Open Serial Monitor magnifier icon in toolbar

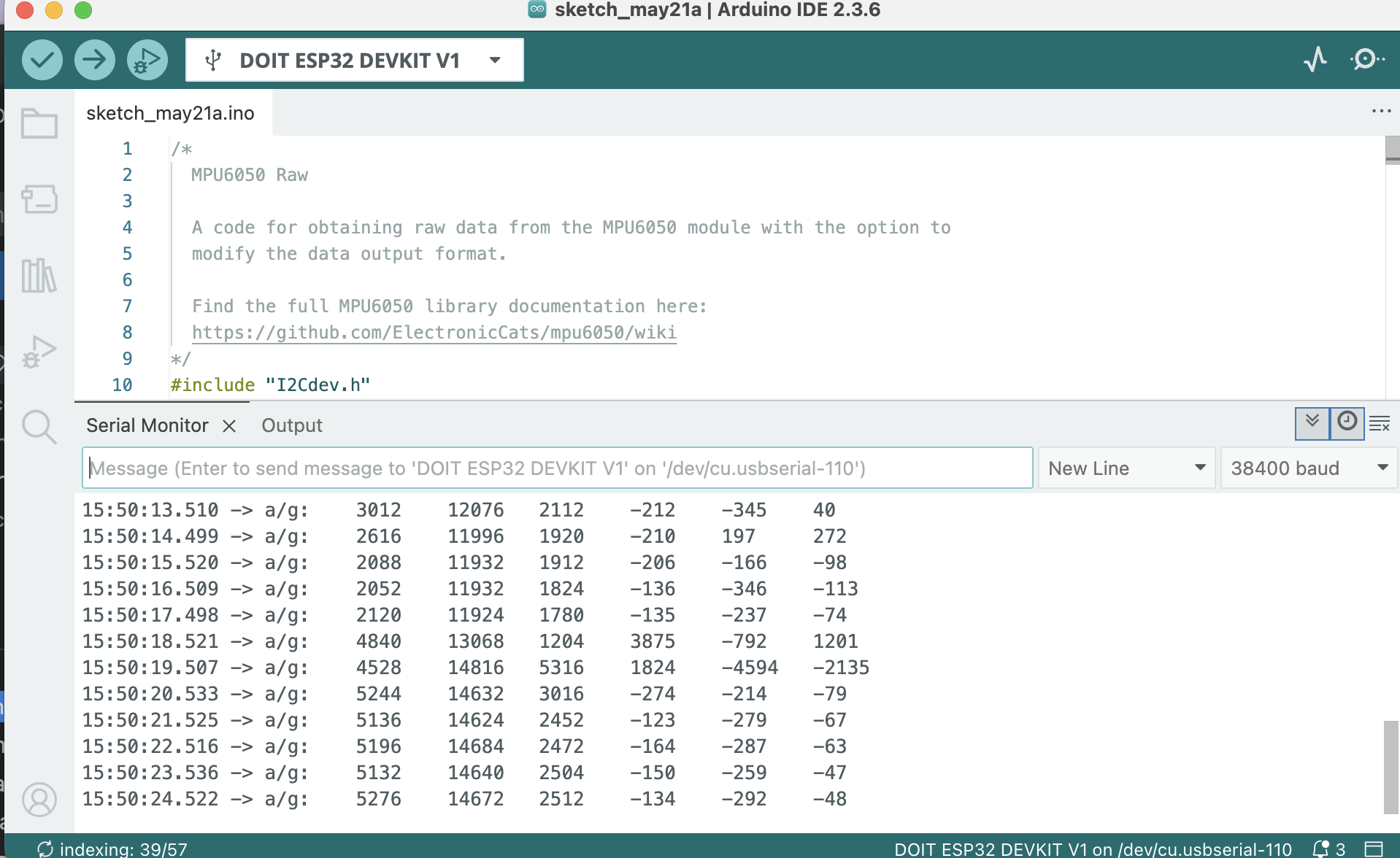point(1366,59)
